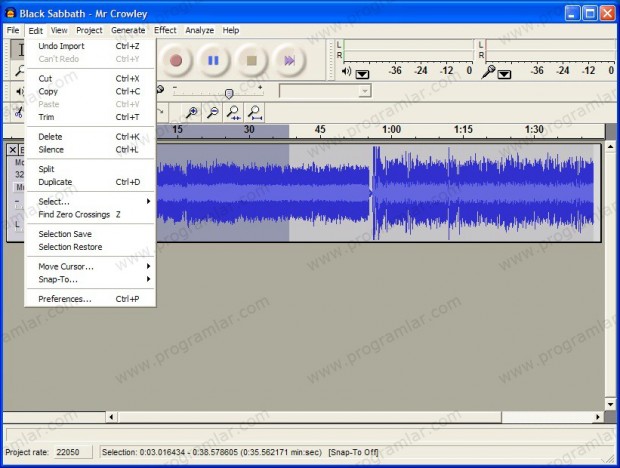Select the Zoom In magnifier icon
The height and width of the screenshot is (468, 620).
192,113
